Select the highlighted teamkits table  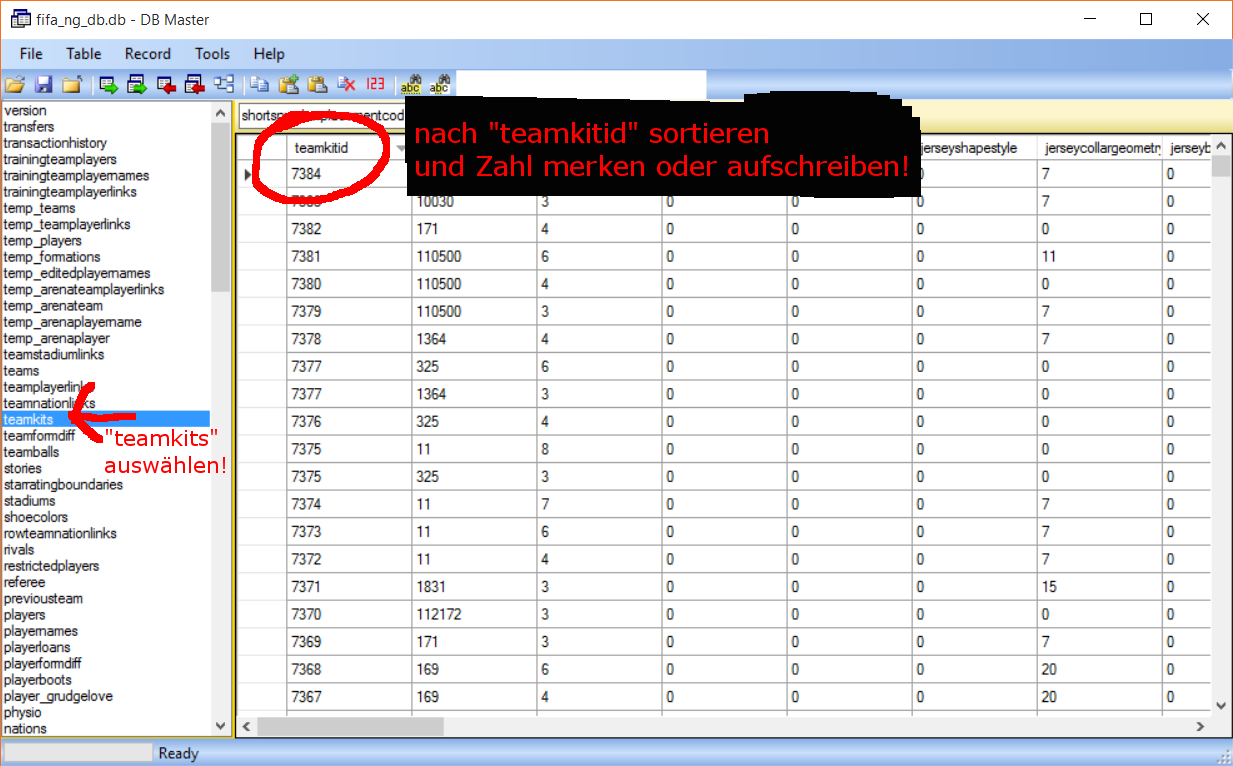click(x=106, y=419)
